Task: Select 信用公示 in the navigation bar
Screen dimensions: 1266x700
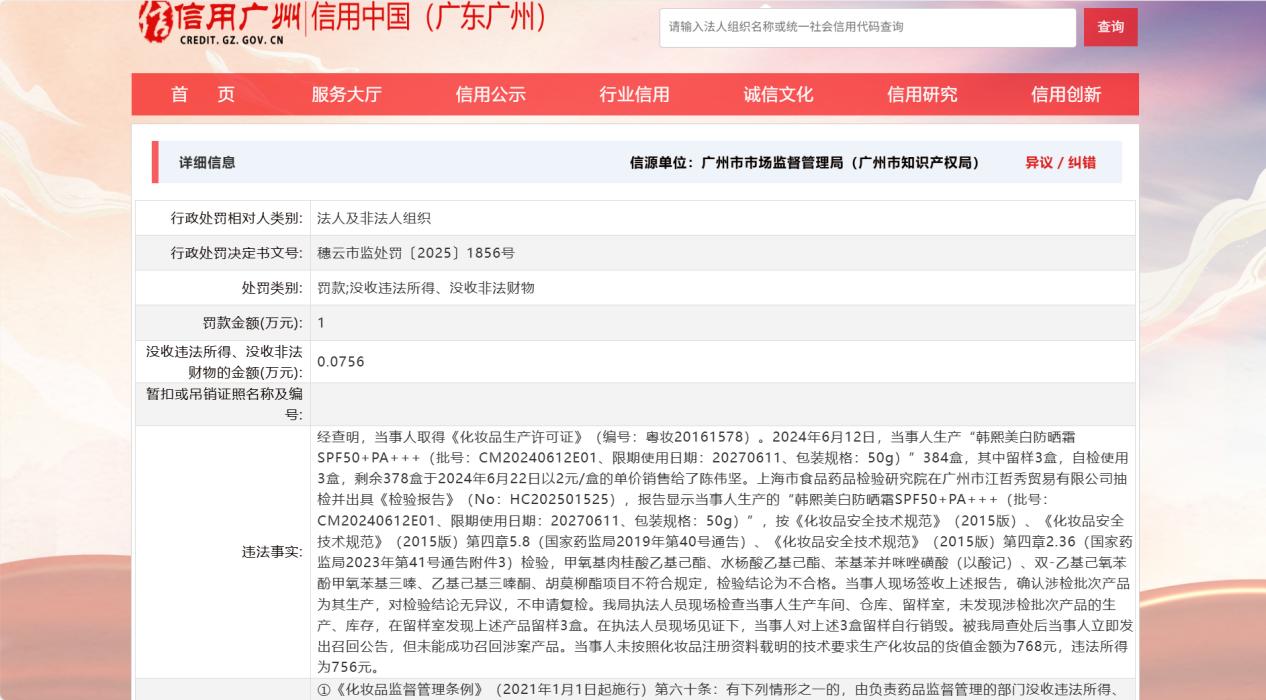Action: pyautogui.click(x=490, y=95)
